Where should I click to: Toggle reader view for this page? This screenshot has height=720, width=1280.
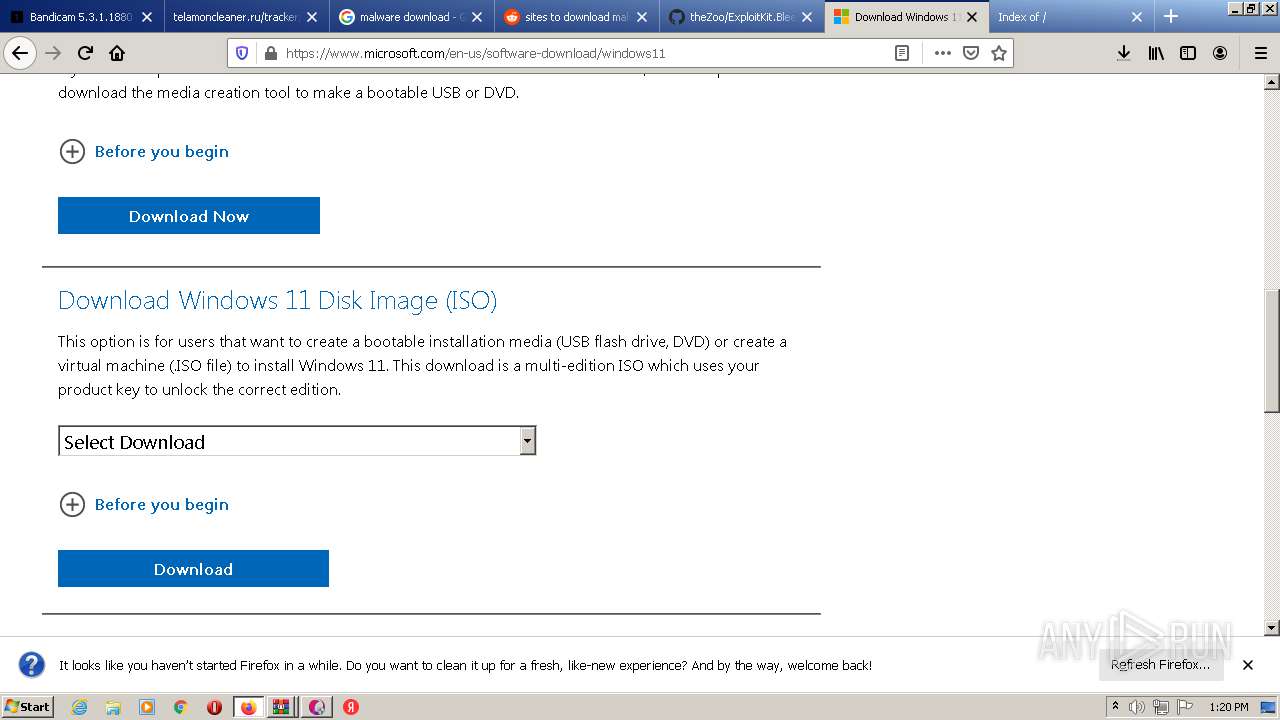pyautogui.click(x=902, y=53)
